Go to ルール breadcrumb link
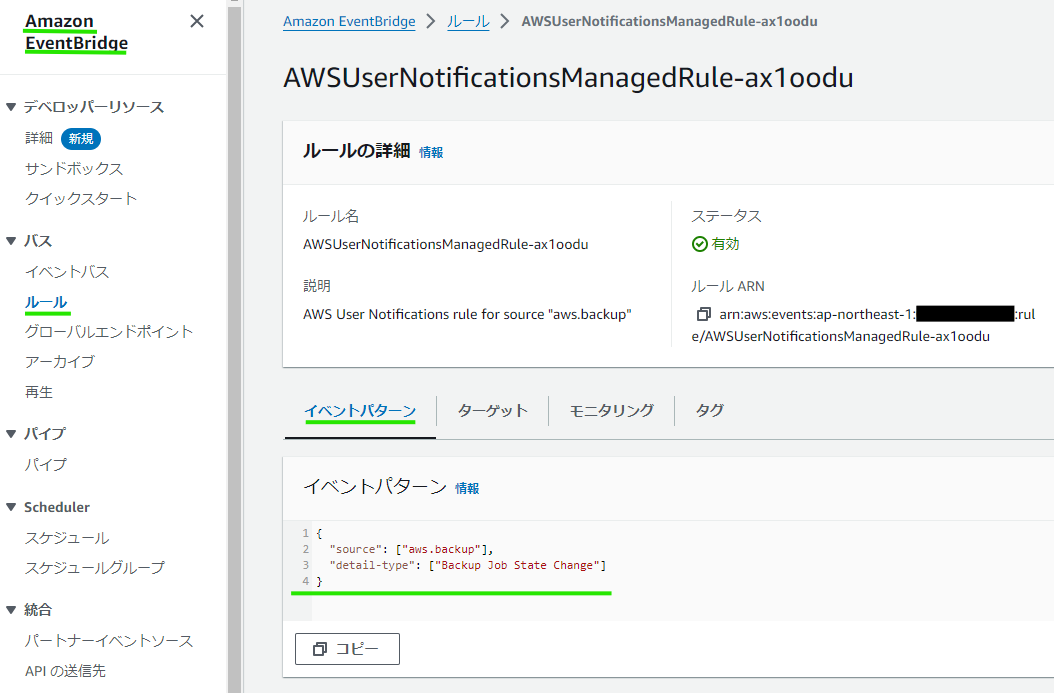 coord(468,21)
